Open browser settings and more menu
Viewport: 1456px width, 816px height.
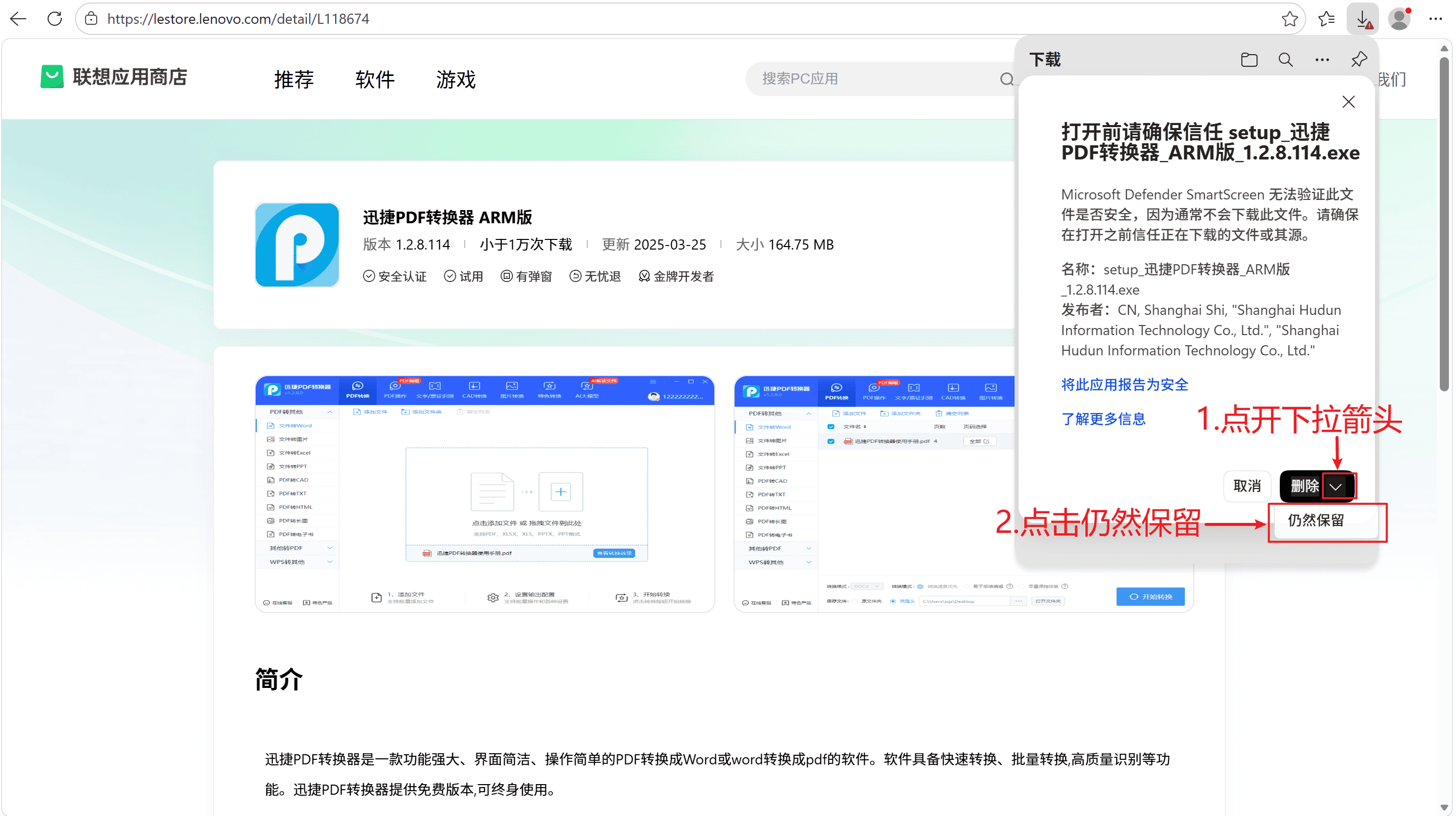pyautogui.click(x=1436, y=19)
